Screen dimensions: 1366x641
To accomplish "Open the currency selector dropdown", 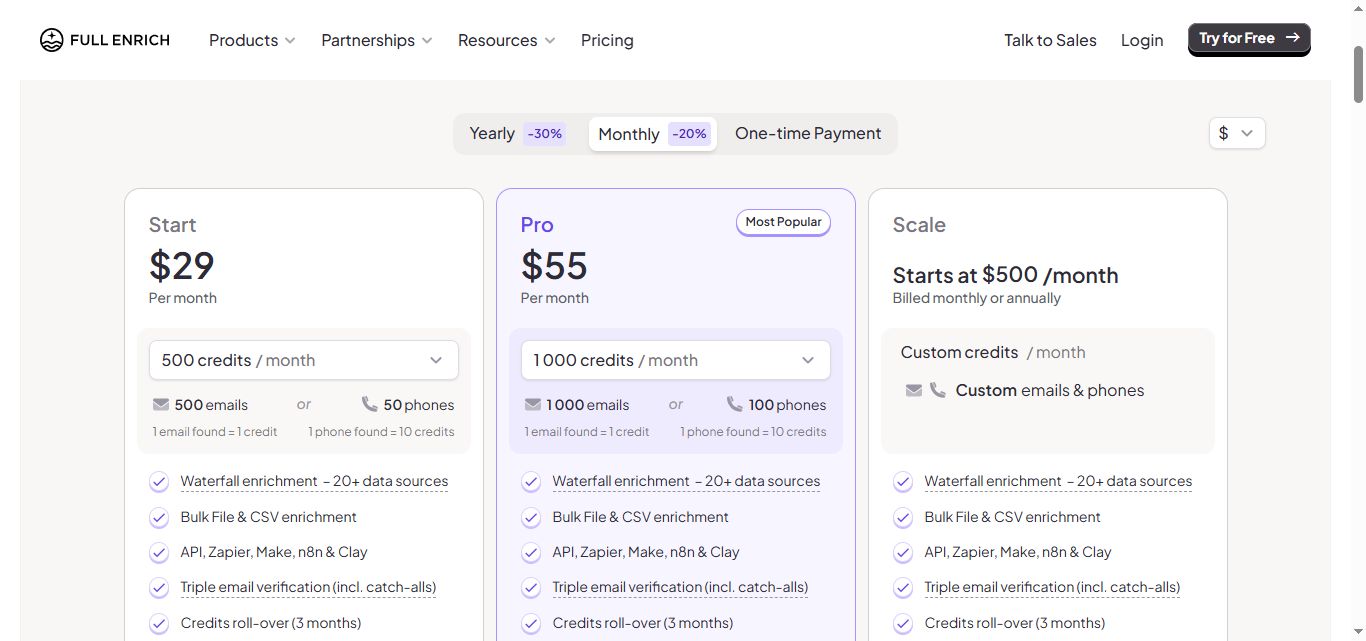I will [1236, 132].
